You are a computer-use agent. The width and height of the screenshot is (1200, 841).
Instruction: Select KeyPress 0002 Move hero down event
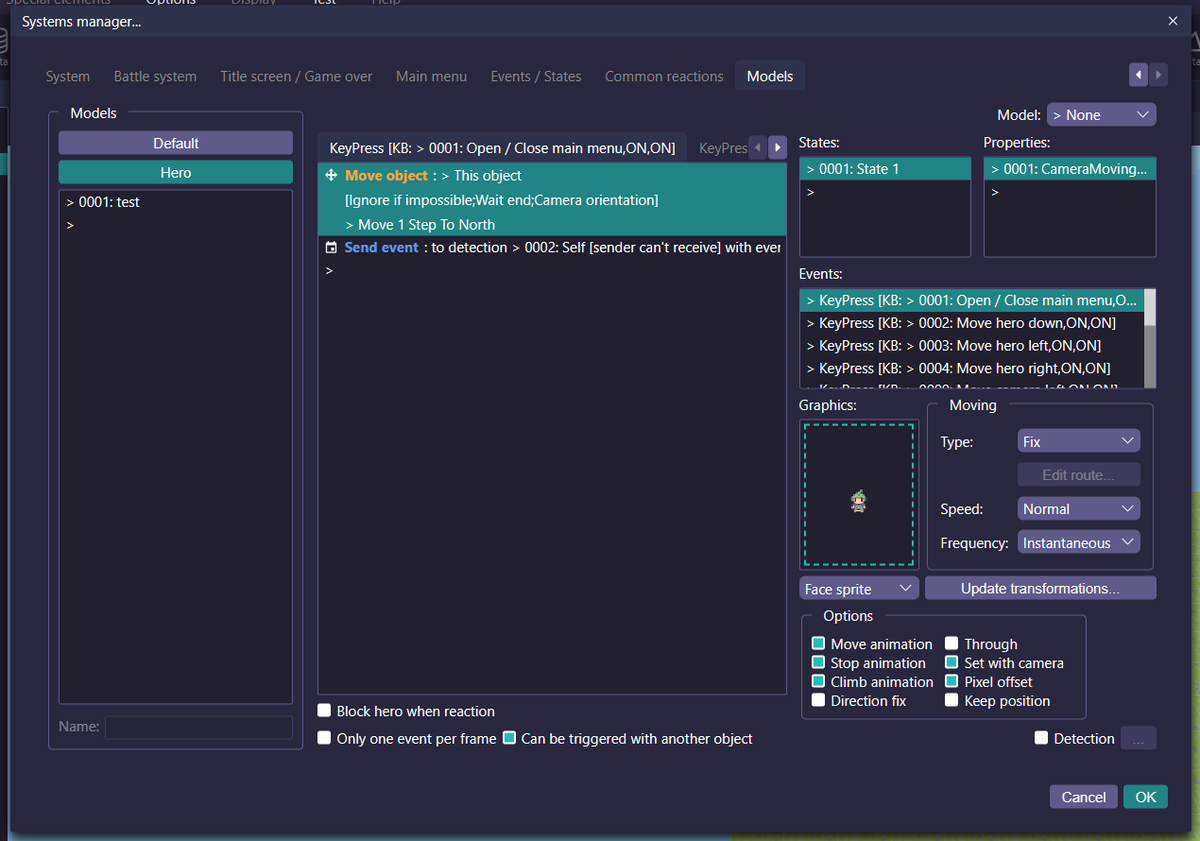coord(972,323)
